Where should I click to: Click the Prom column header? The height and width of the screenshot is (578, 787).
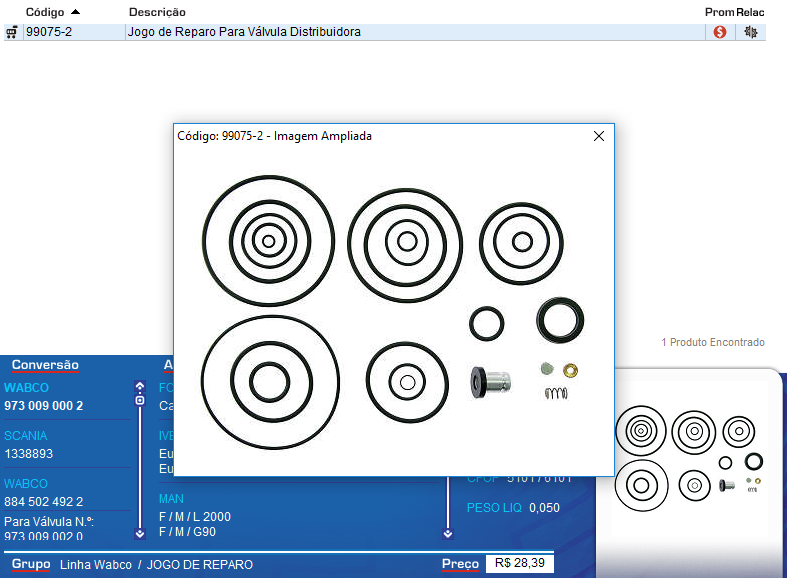tap(719, 12)
